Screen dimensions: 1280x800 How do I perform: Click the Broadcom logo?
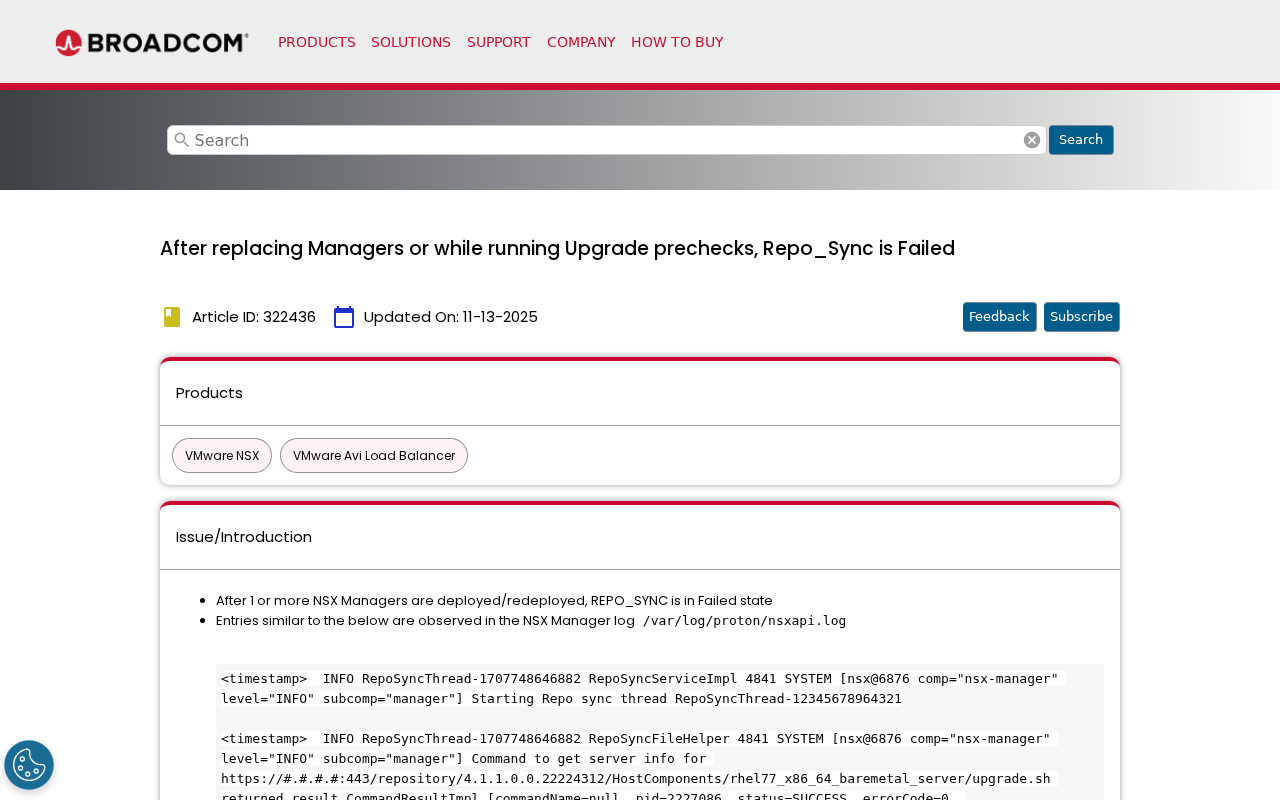click(151, 40)
